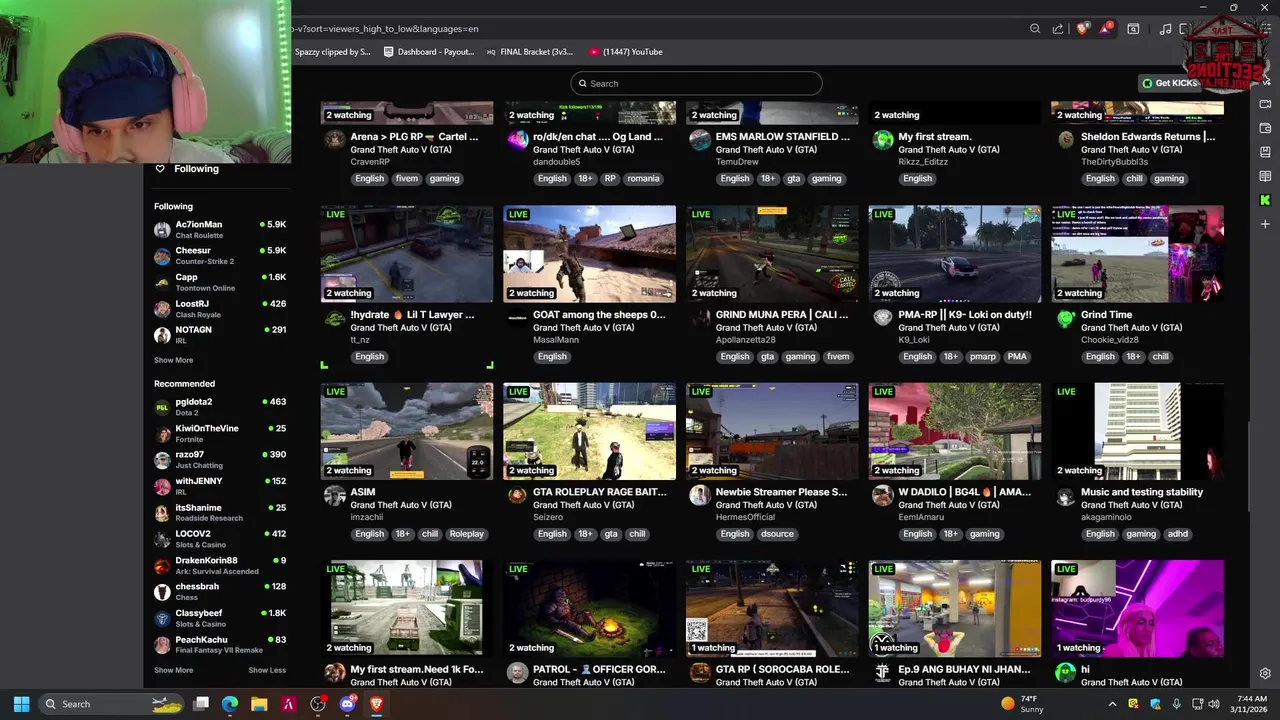The height and width of the screenshot is (720, 1280).
Task: Click Windows taskbar Search box
Action: [111, 704]
